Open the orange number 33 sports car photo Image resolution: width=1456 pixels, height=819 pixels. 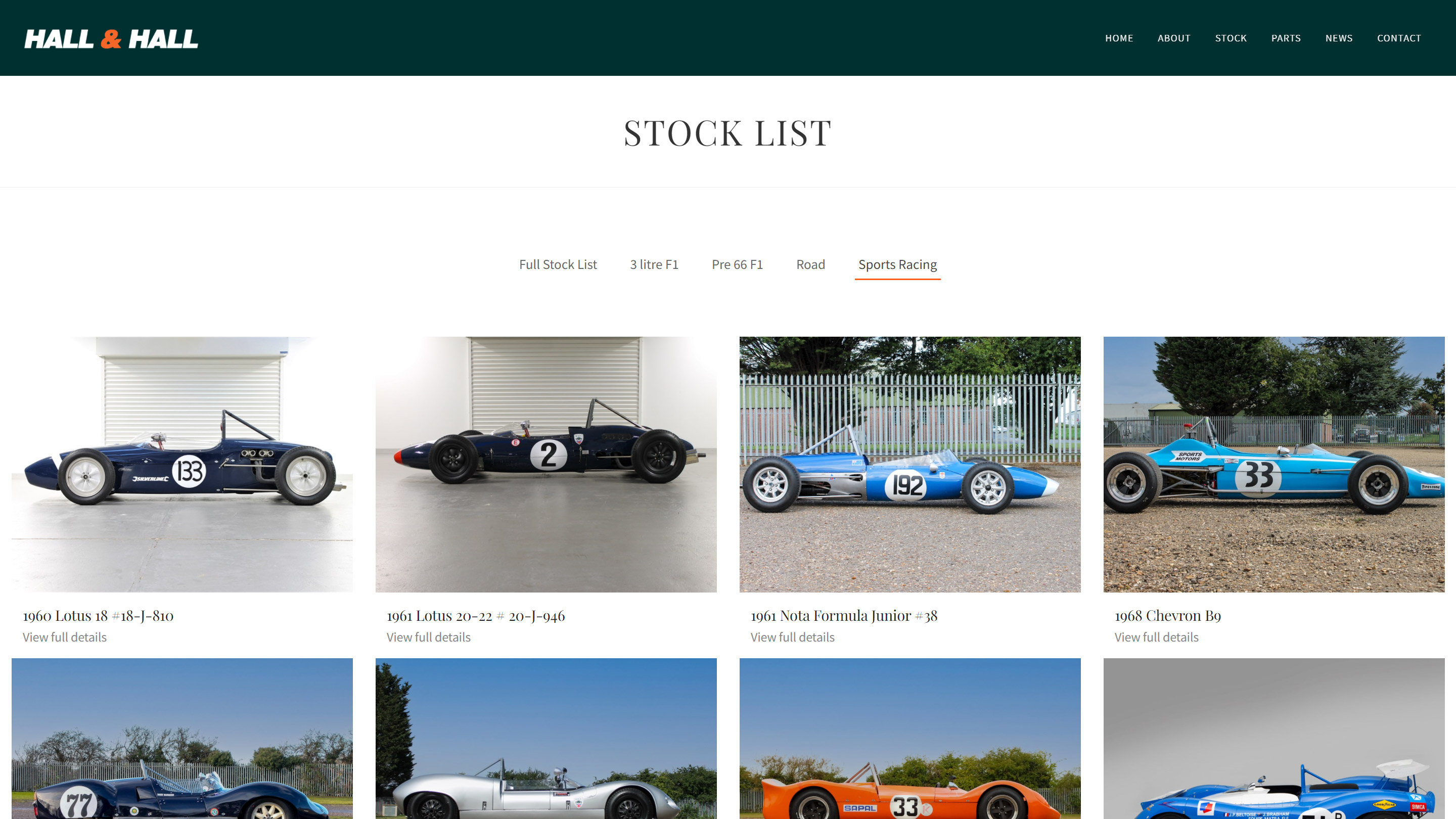pos(910,738)
